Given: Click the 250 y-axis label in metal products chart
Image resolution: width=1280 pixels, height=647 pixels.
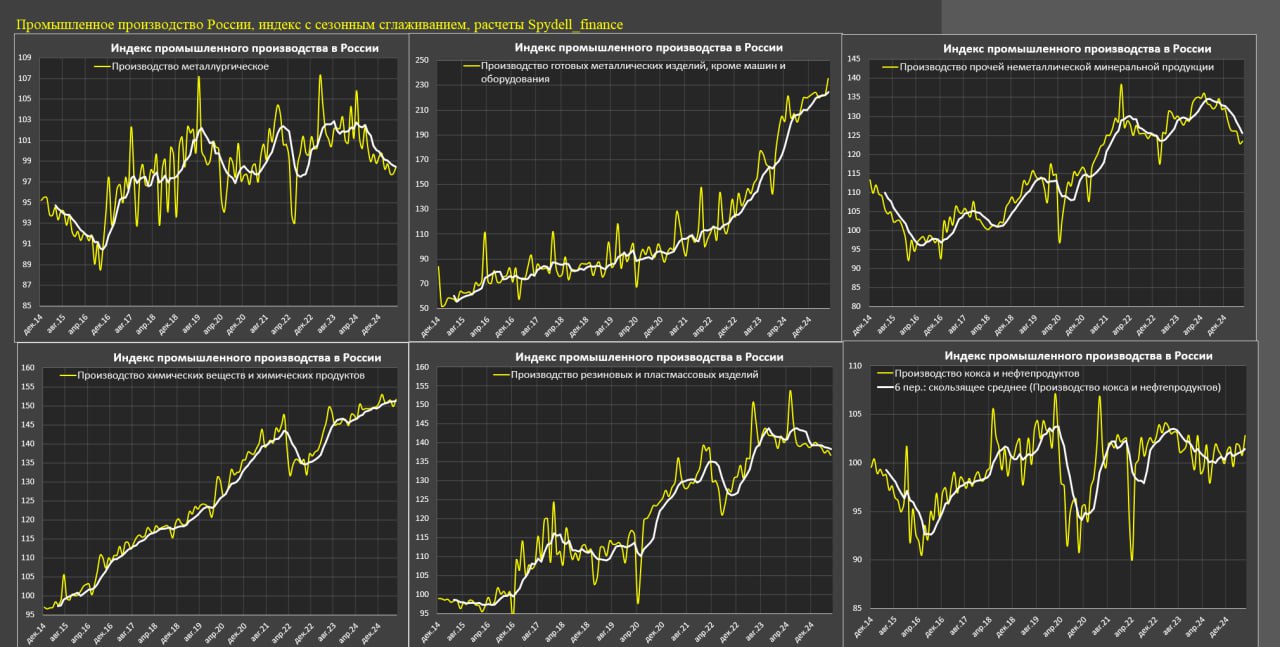Looking at the screenshot, I should point(421,60).
